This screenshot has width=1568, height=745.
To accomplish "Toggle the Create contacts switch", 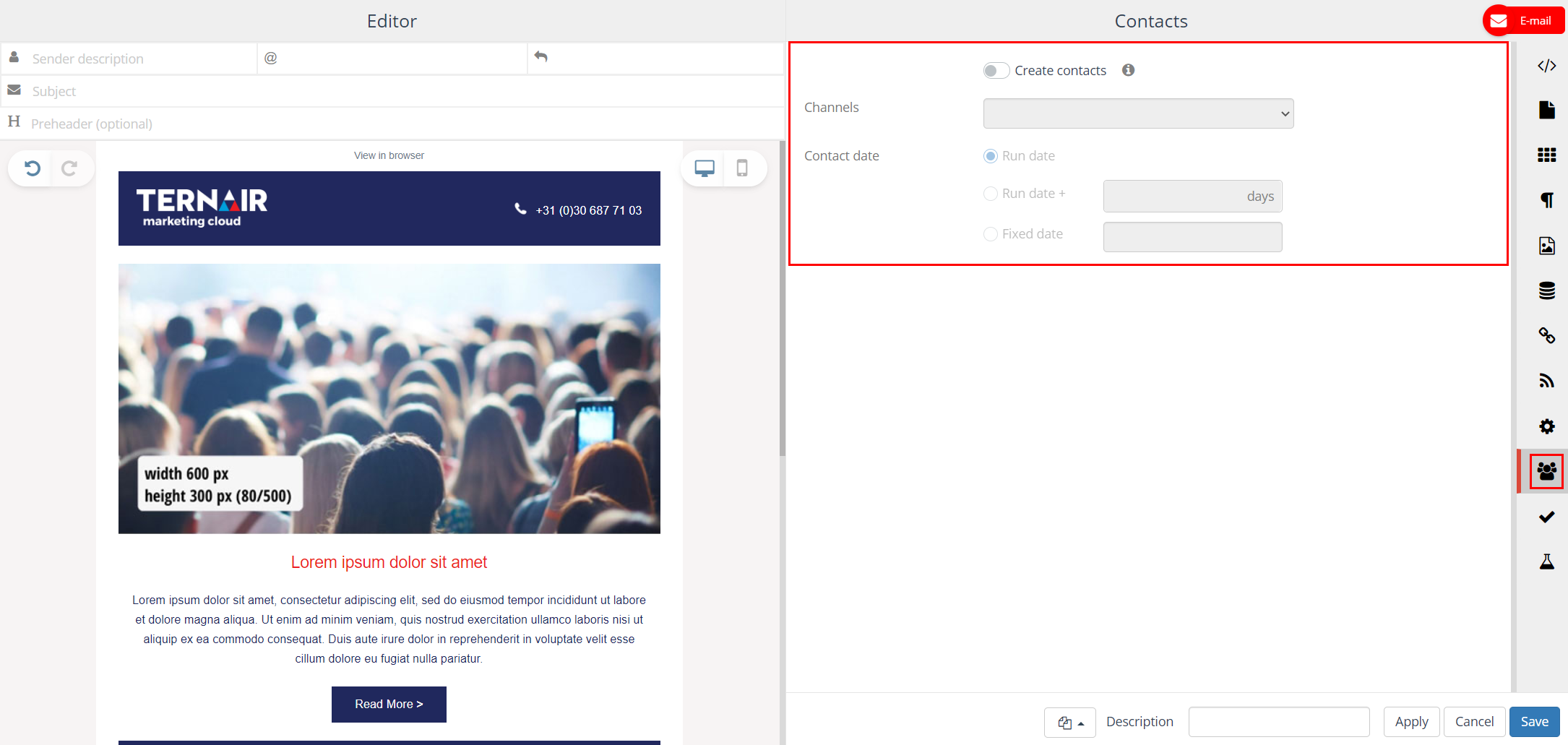I will pos(996,70).
